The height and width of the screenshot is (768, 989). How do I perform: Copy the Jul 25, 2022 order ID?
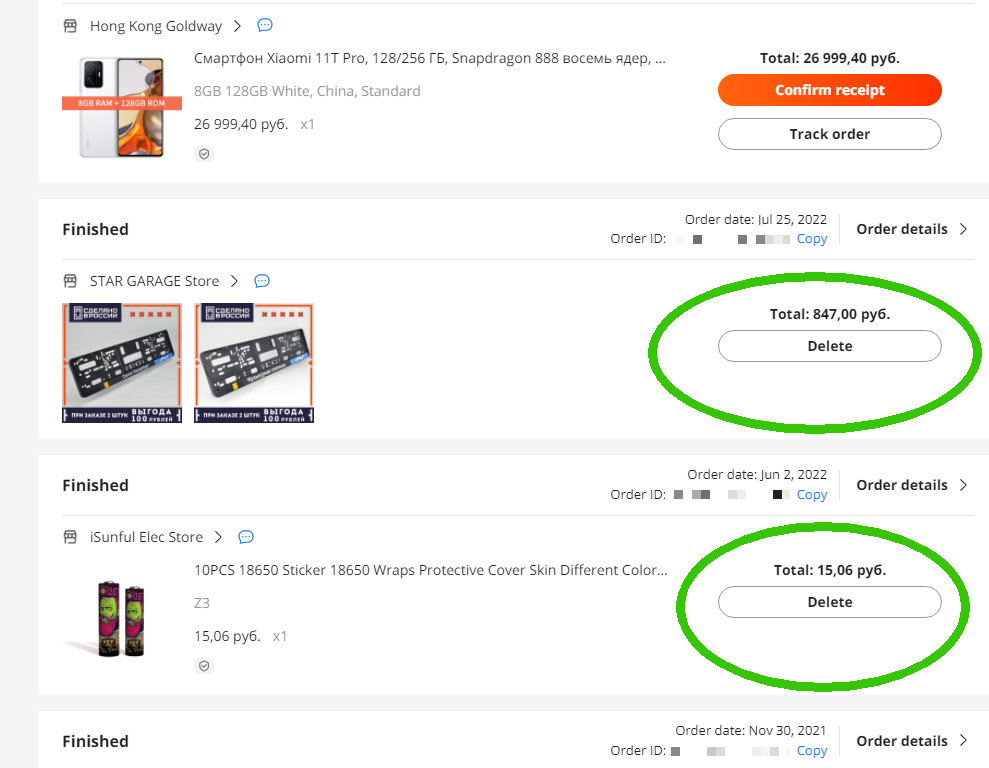pos(811,239)
